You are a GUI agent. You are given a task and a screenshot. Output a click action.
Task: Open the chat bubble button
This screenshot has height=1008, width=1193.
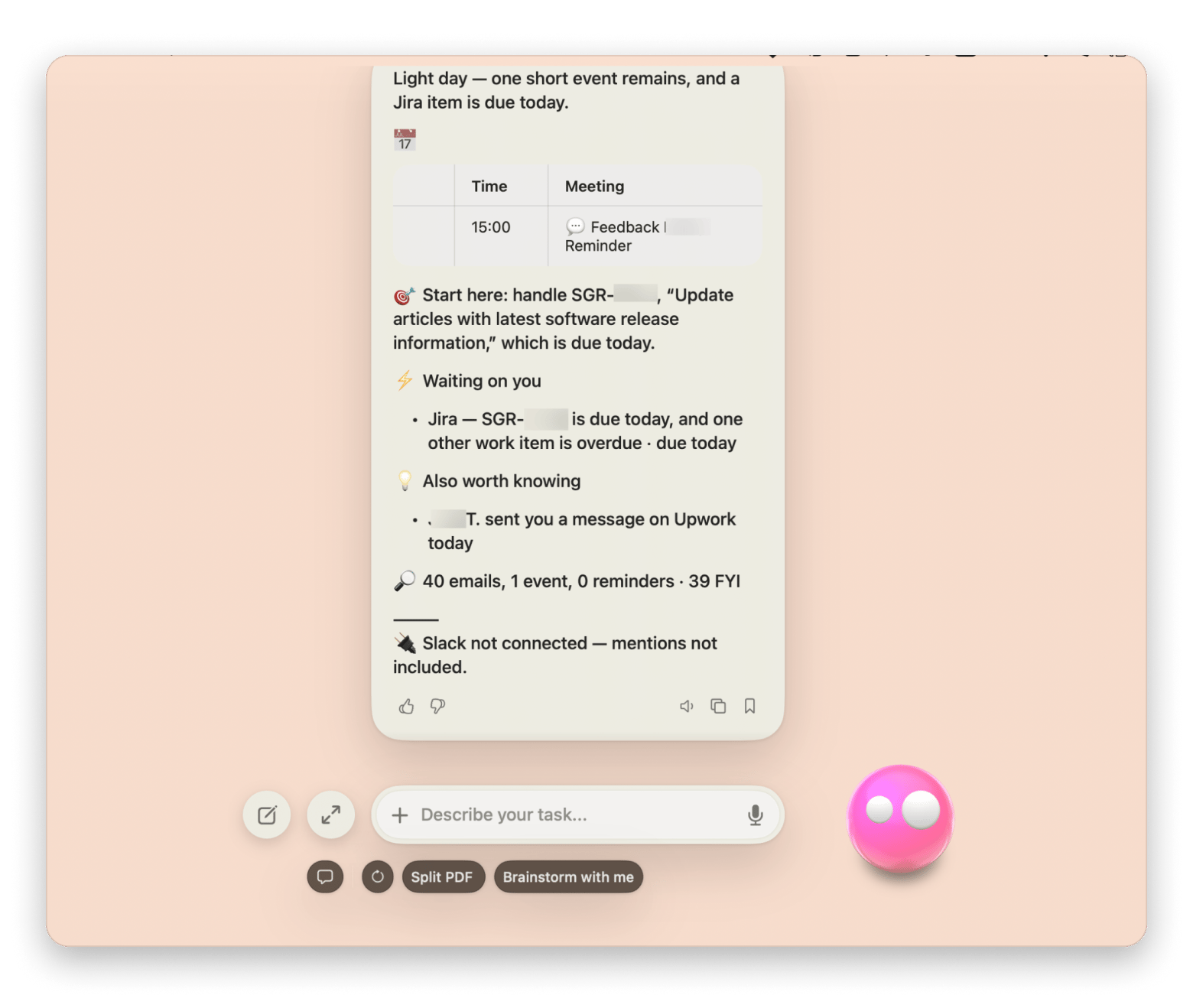(325, 876)
